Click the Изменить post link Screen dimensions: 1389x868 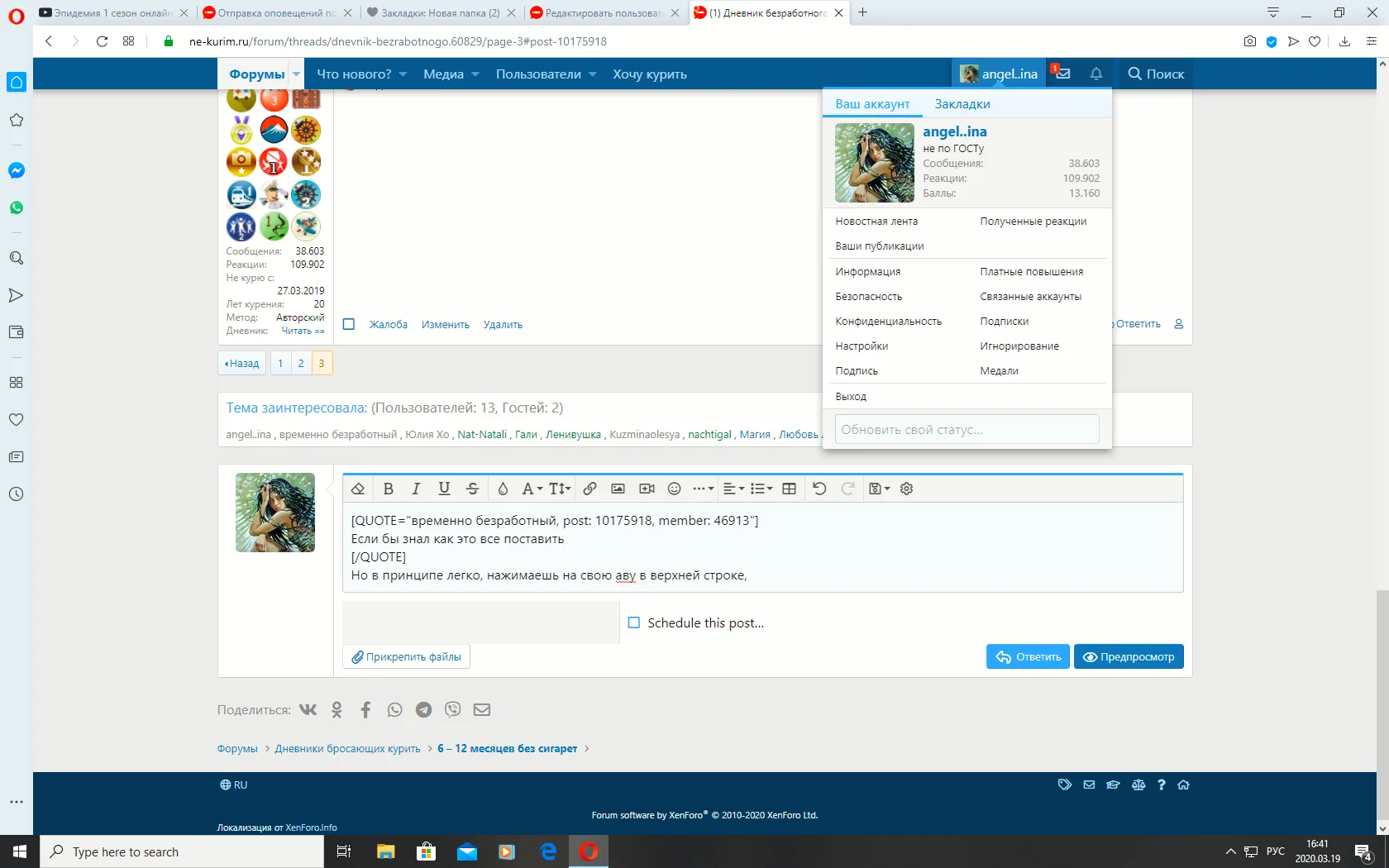coord(446,324)
